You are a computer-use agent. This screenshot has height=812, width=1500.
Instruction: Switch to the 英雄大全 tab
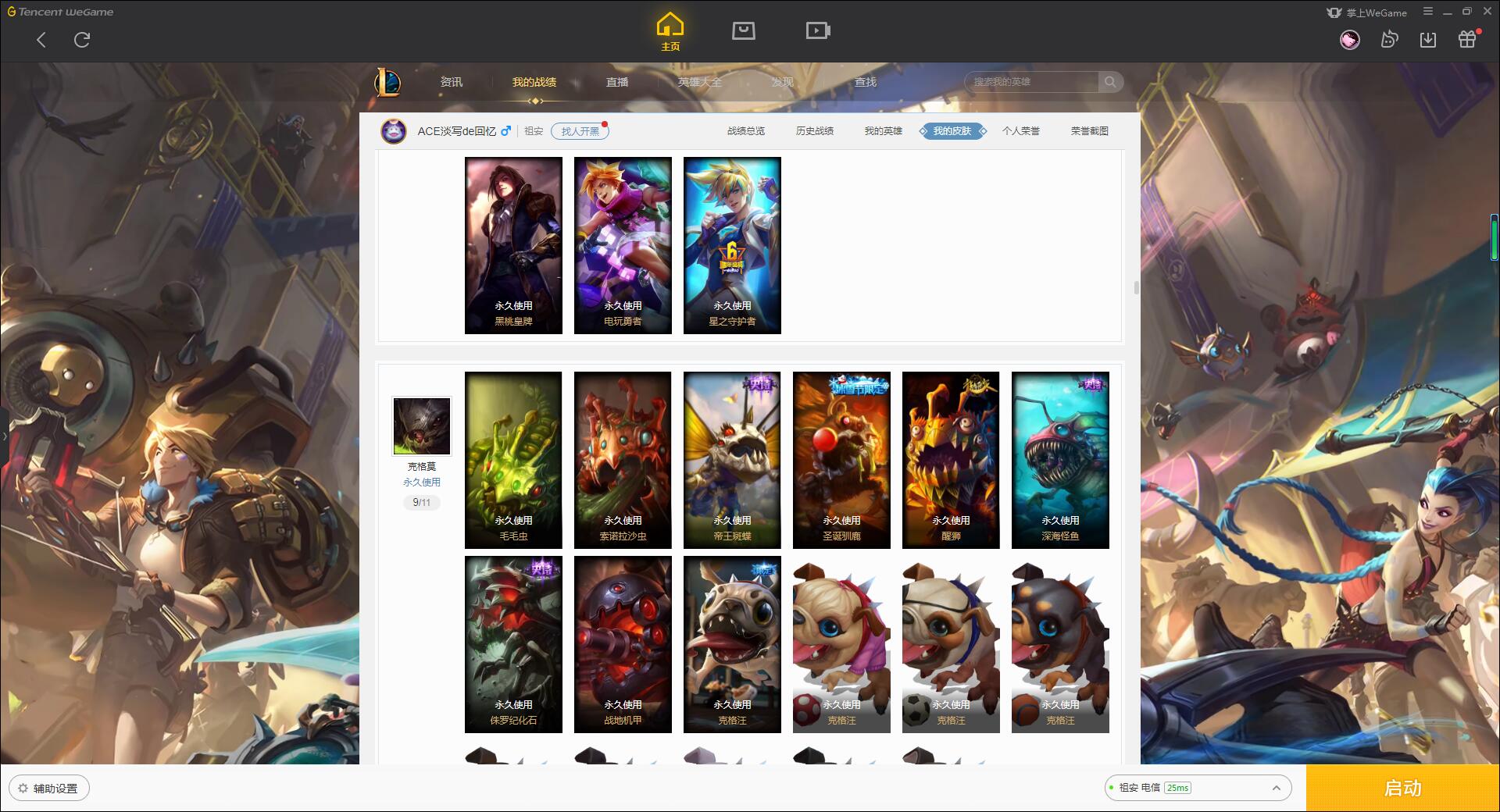(x=700, y=82)
